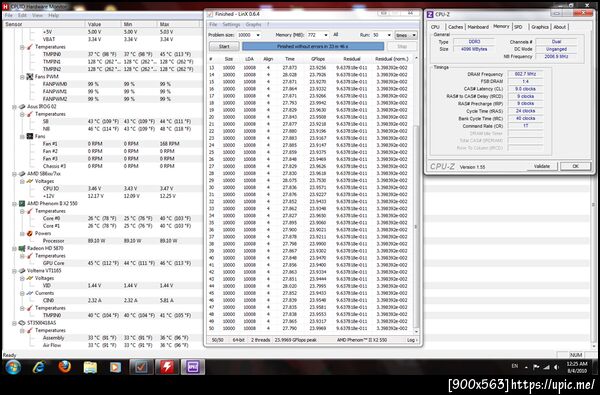Switch to the Graphics tab in CPU-Z
This screenshot has width=600, height=395.
pos(540,27)
